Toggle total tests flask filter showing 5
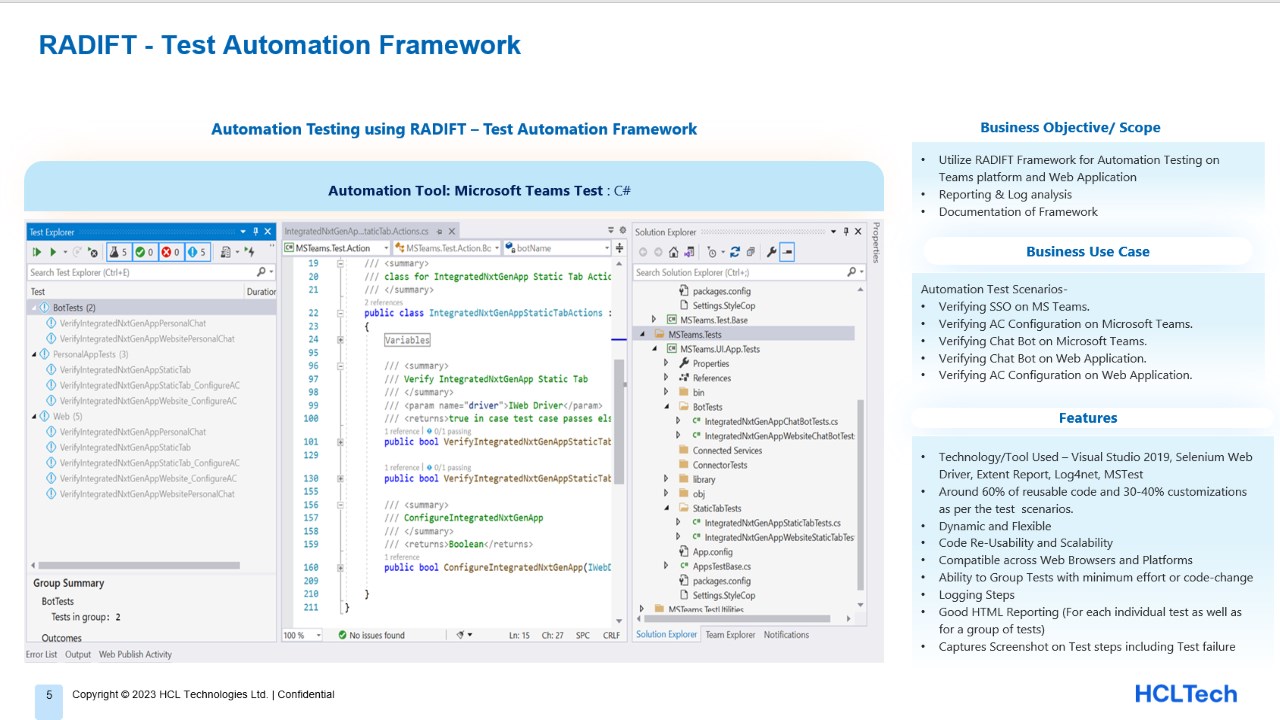 (x=119, y=252)
